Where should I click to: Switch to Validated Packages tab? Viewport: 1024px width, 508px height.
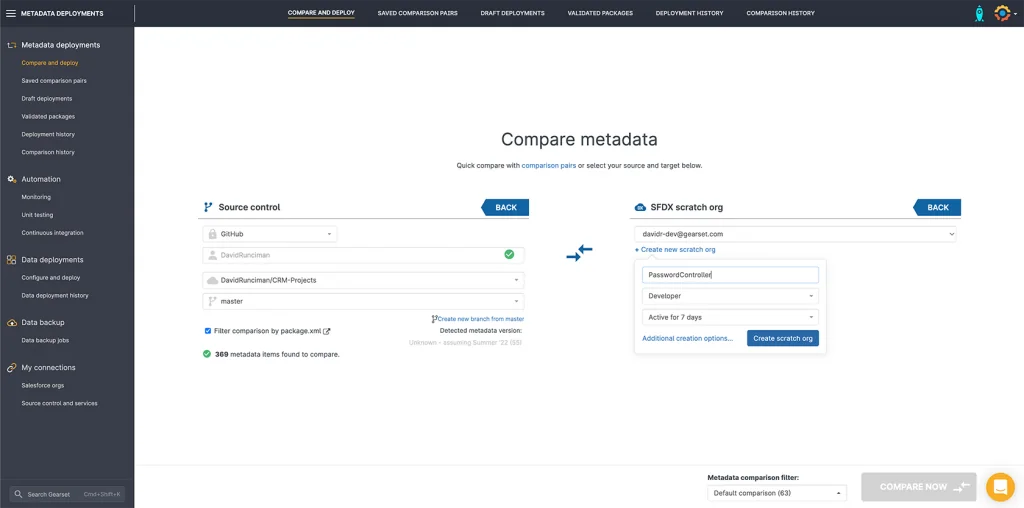(x=600, y=13)
